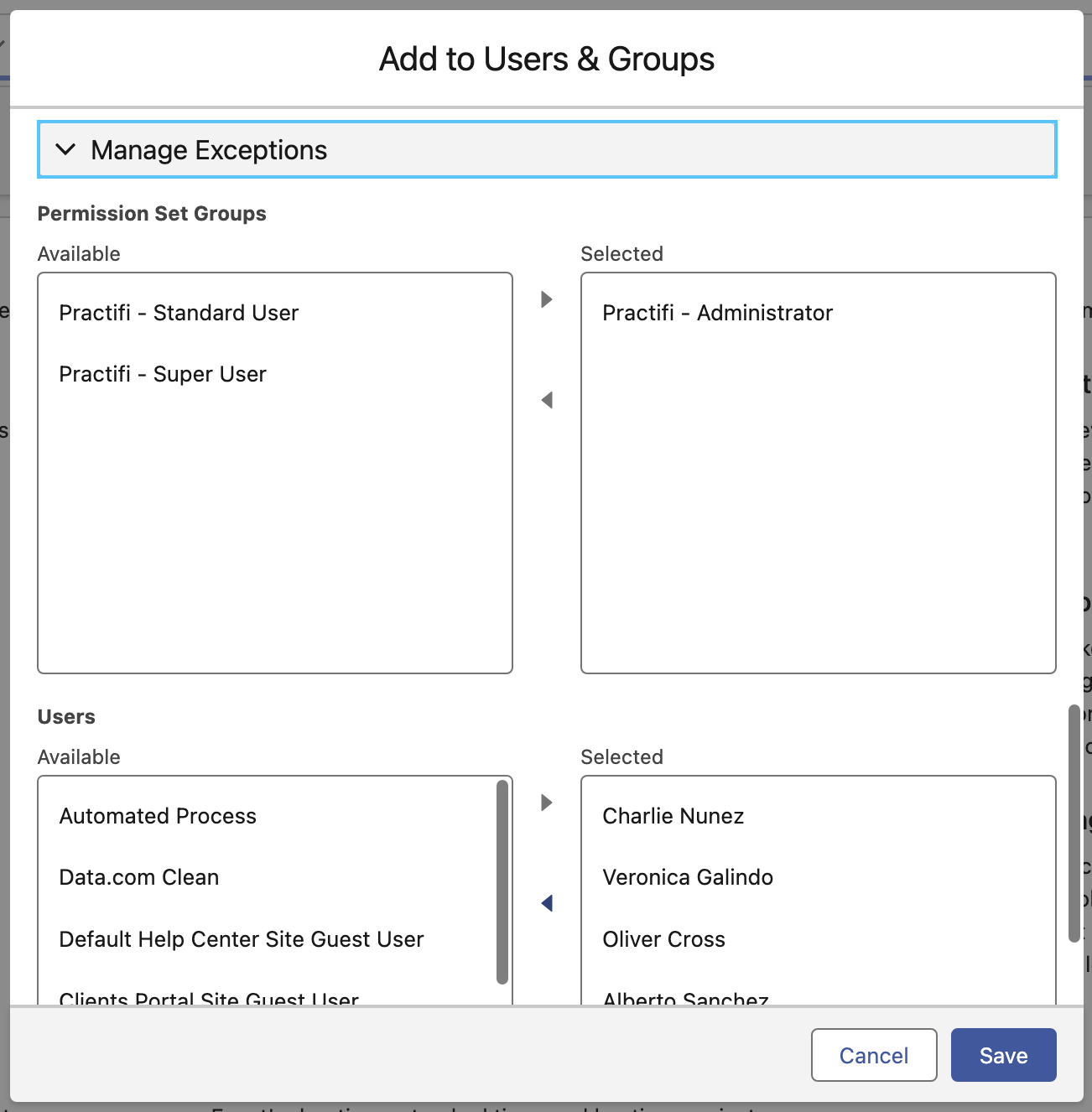Move user back to Available left arrow
The height and width of the screenshot is (1112, 1092).
(x=547, y=903)
